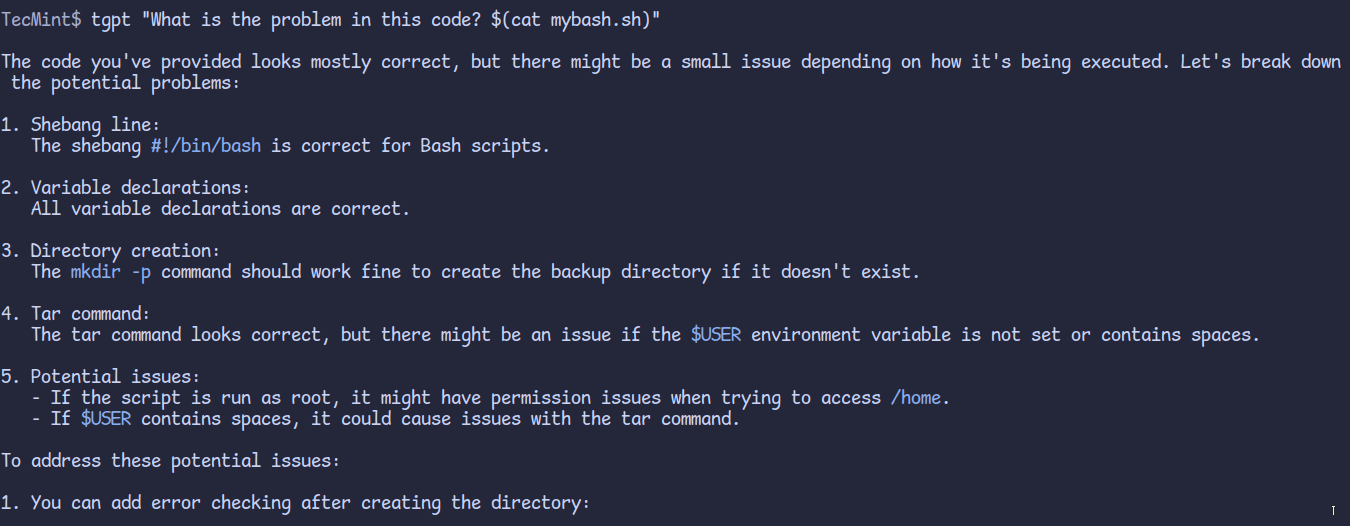Click the '5. Potential issues:' heading
The width and height of the screenshot is (1350, 526).
[x=101, y=376]
